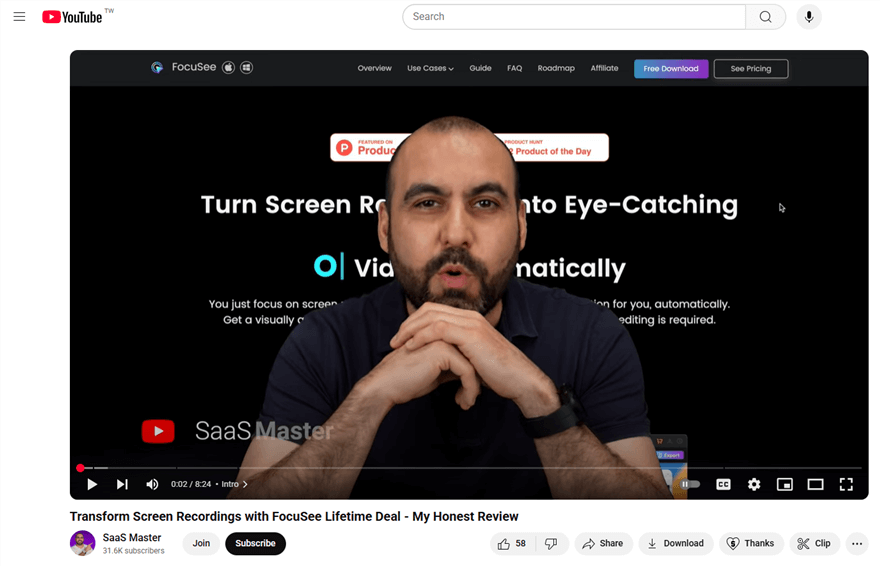Screen dimensions: 880x566
Task: Switch to theater mode
Action: click(x=815, y=484)
